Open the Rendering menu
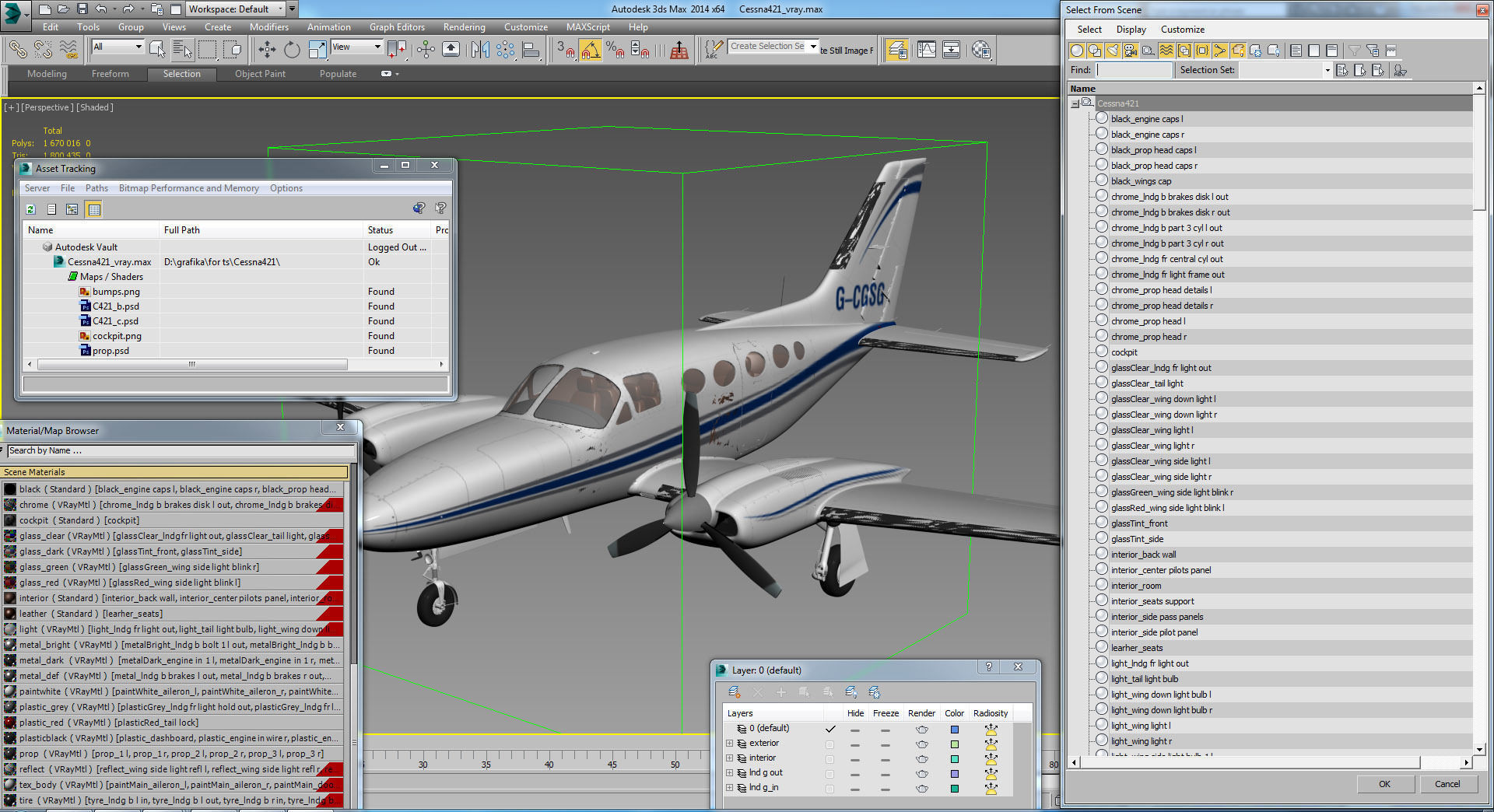Viewport: 1494px width, 812px height. [x=464, y=27]
